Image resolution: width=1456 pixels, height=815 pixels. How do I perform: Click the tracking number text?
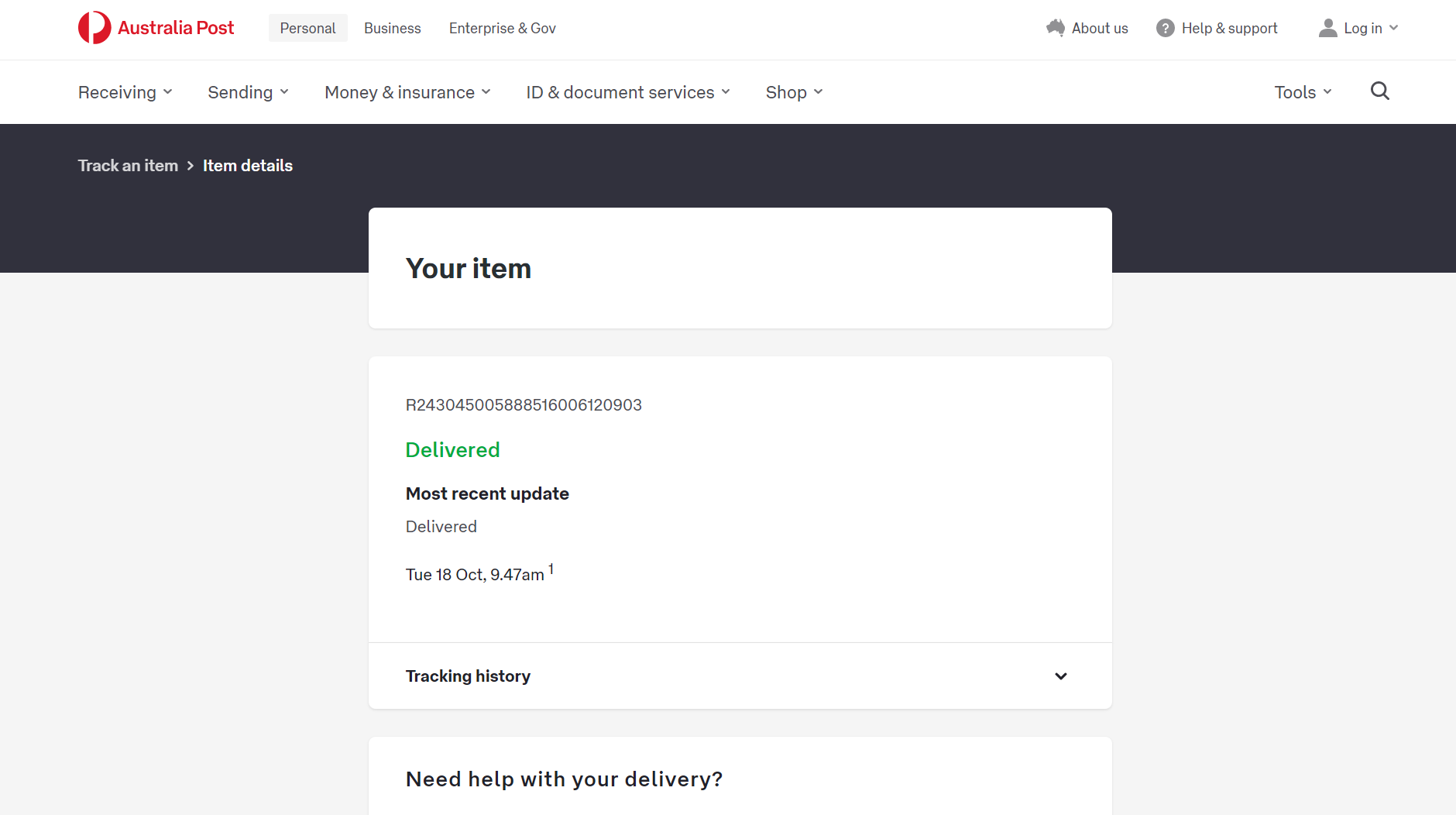point(524,405)
